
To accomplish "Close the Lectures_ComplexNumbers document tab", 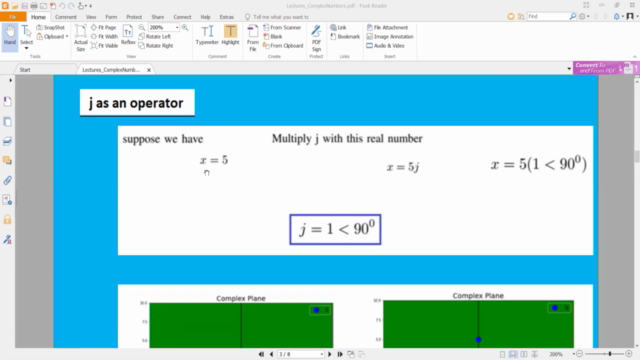I will 149,70.
